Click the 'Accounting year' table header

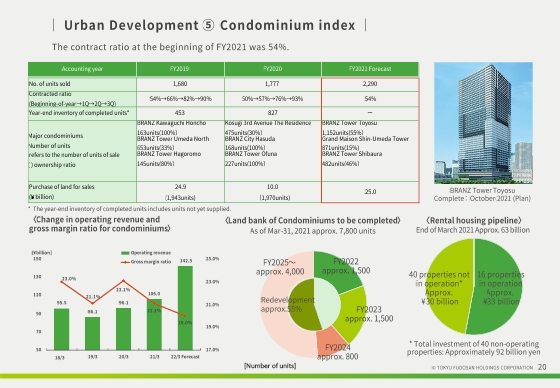(82, 69)
